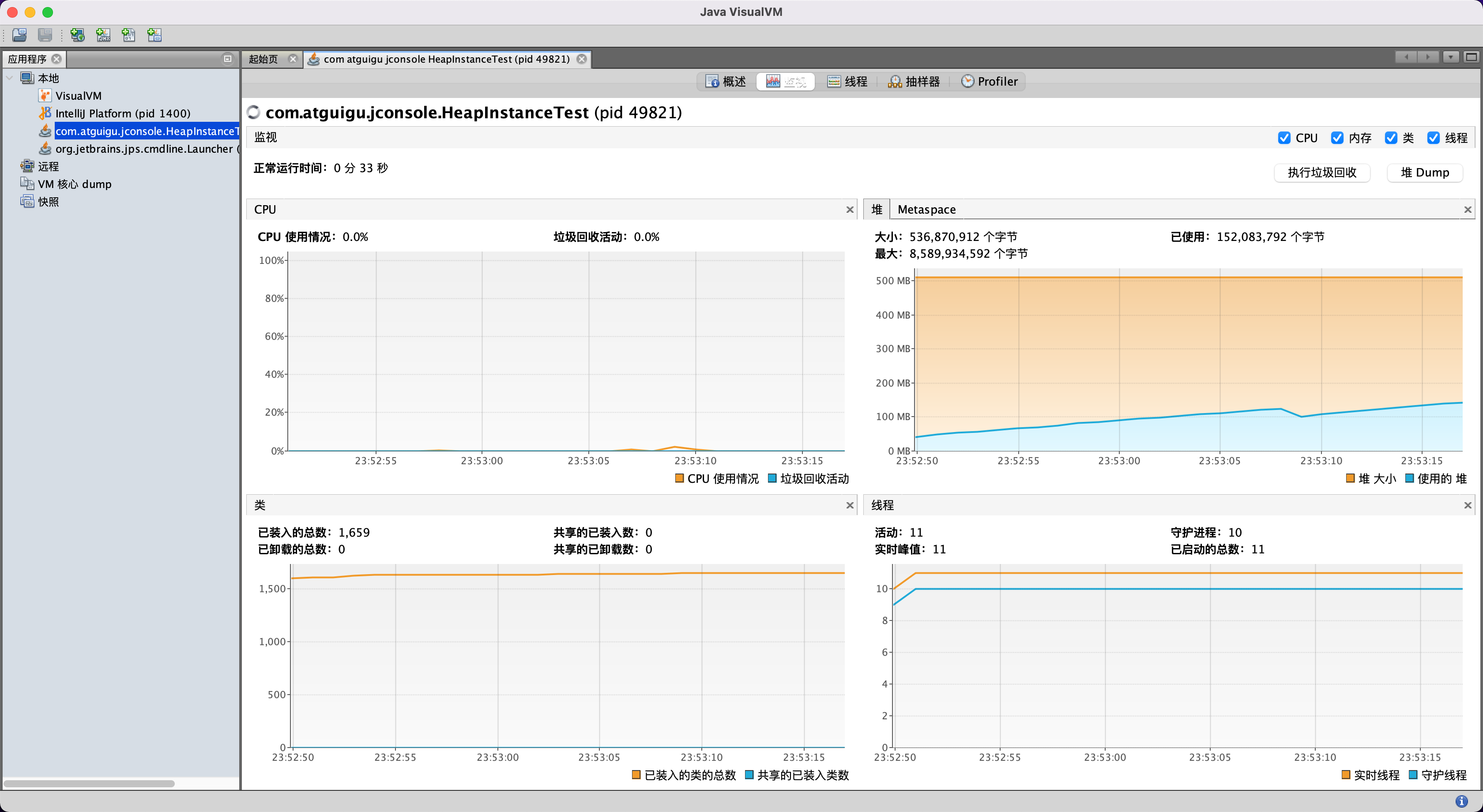Click the 执行垃圾回收 button
This screenshot has width=1483, height=812.
pos(1322,173)
